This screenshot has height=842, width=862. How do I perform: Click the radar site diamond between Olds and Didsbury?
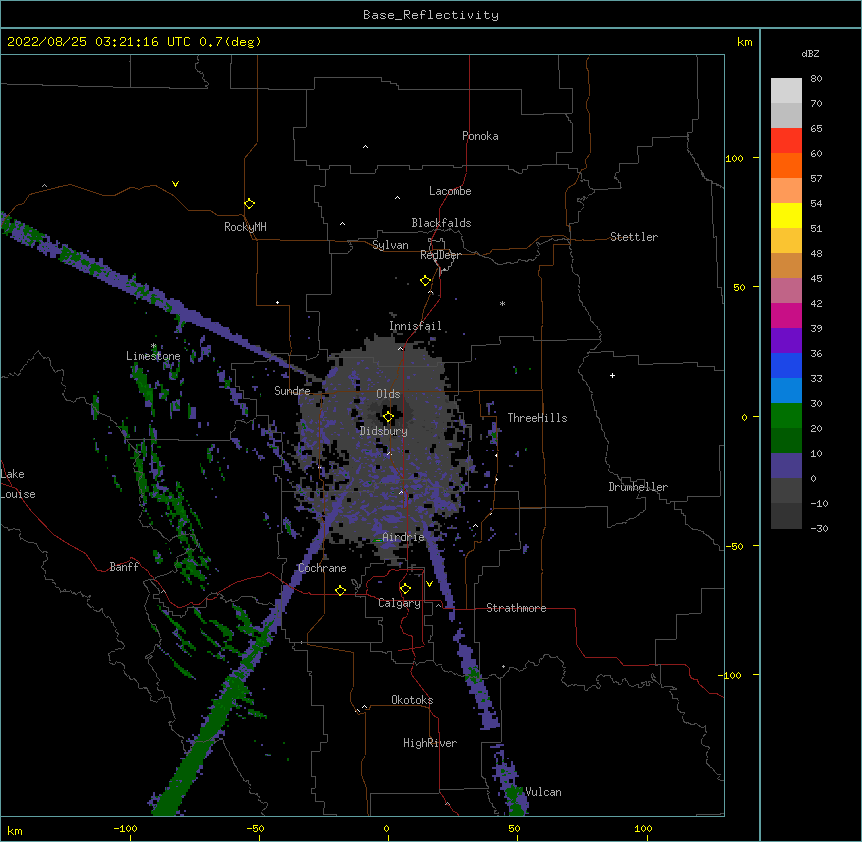pos(388,417)
